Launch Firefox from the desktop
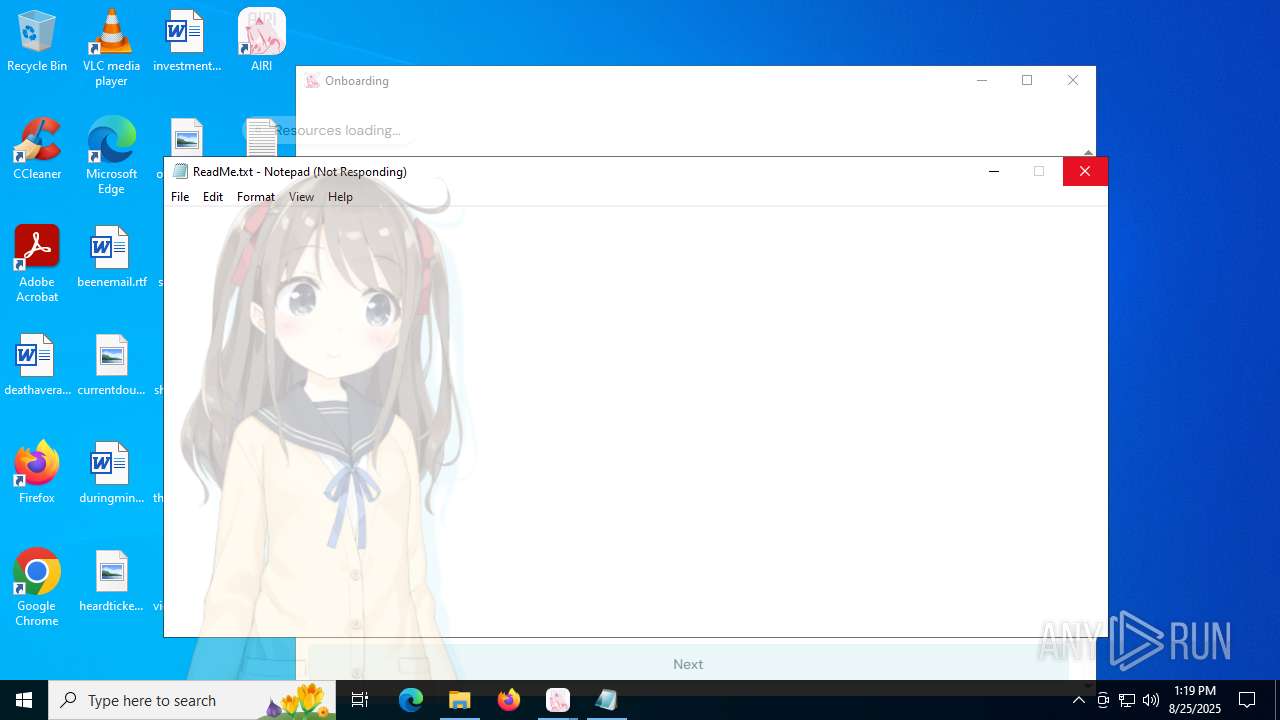Image resolution: width=1280 pixels, height=720 pixels. pyautogui.click(x=37, y=474)
